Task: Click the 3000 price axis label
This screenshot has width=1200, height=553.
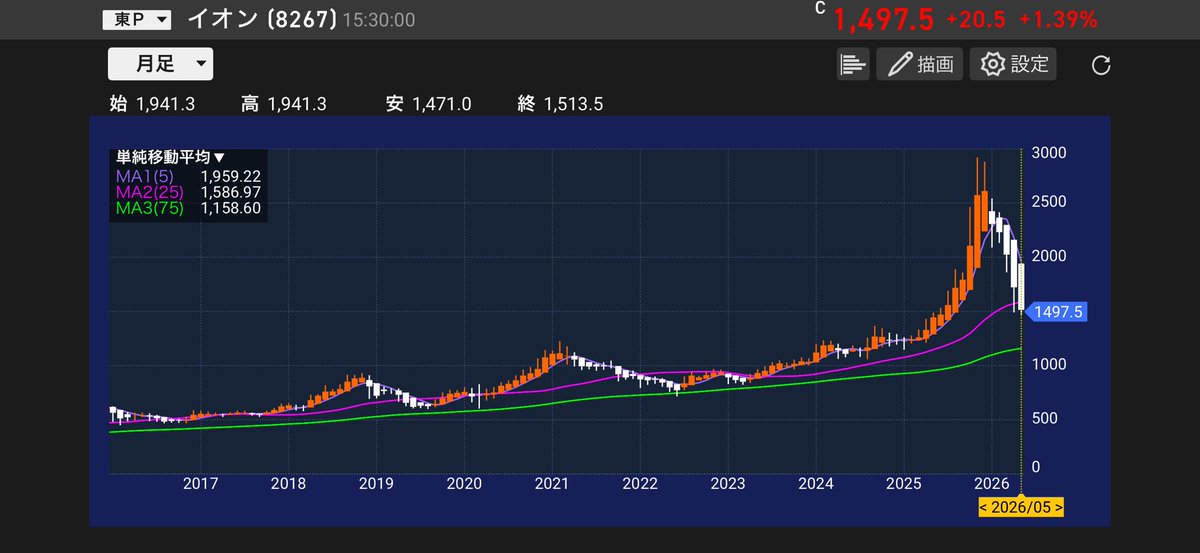Action: [1050, 153]
